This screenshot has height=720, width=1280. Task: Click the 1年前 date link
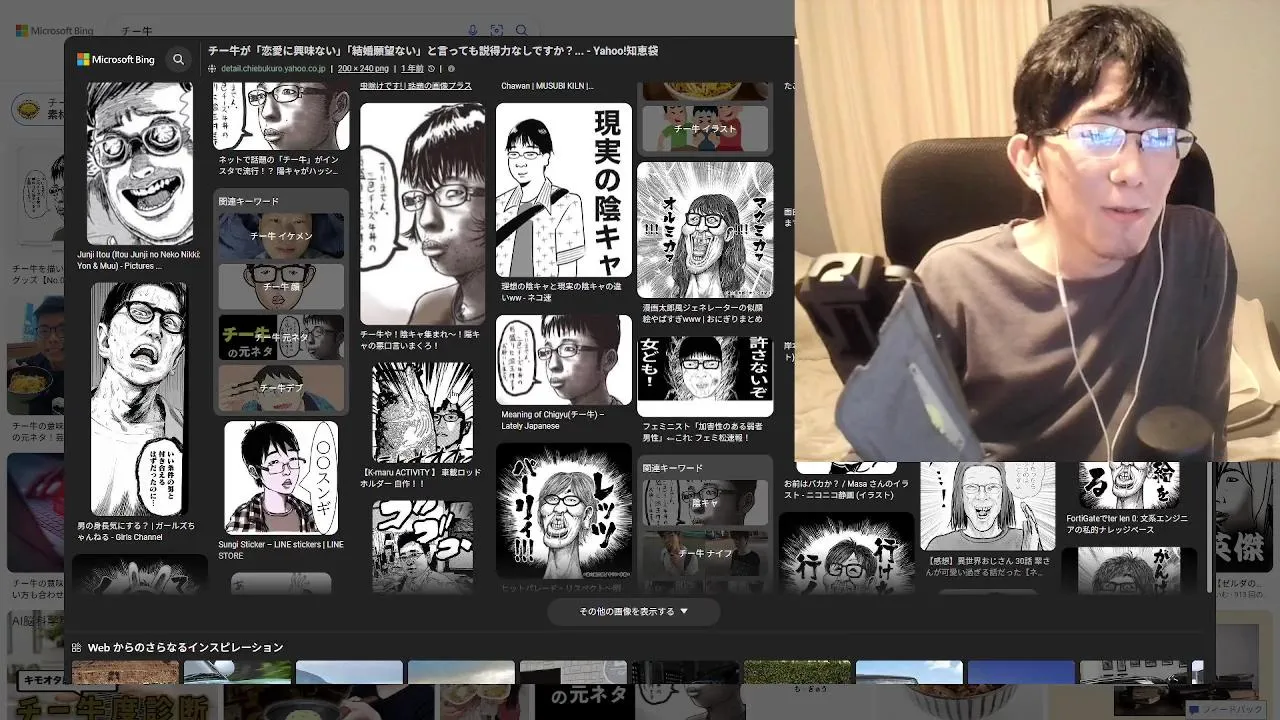[x=412, y=69]
